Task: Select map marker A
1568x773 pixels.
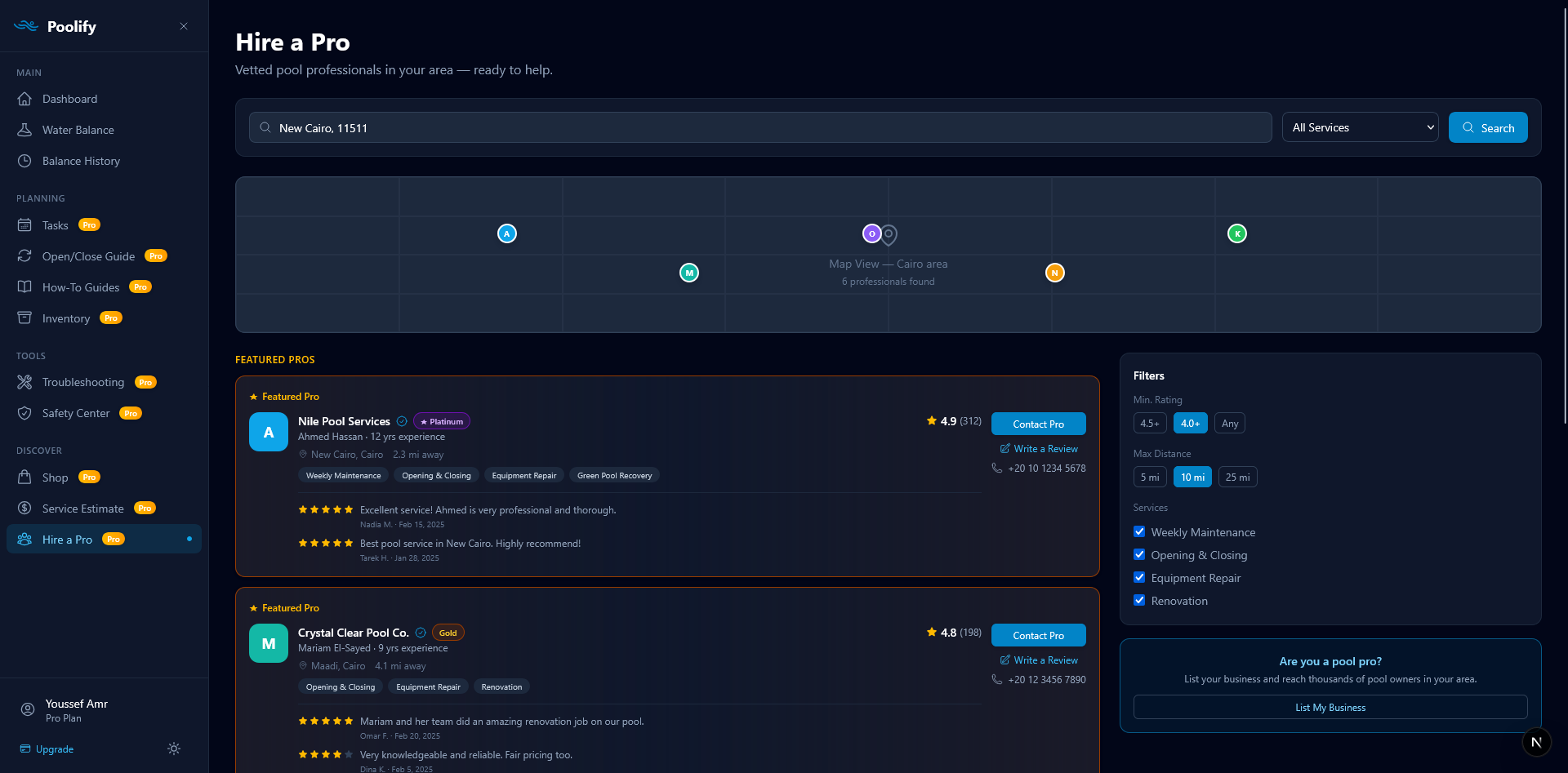Action: coord(507,233)
